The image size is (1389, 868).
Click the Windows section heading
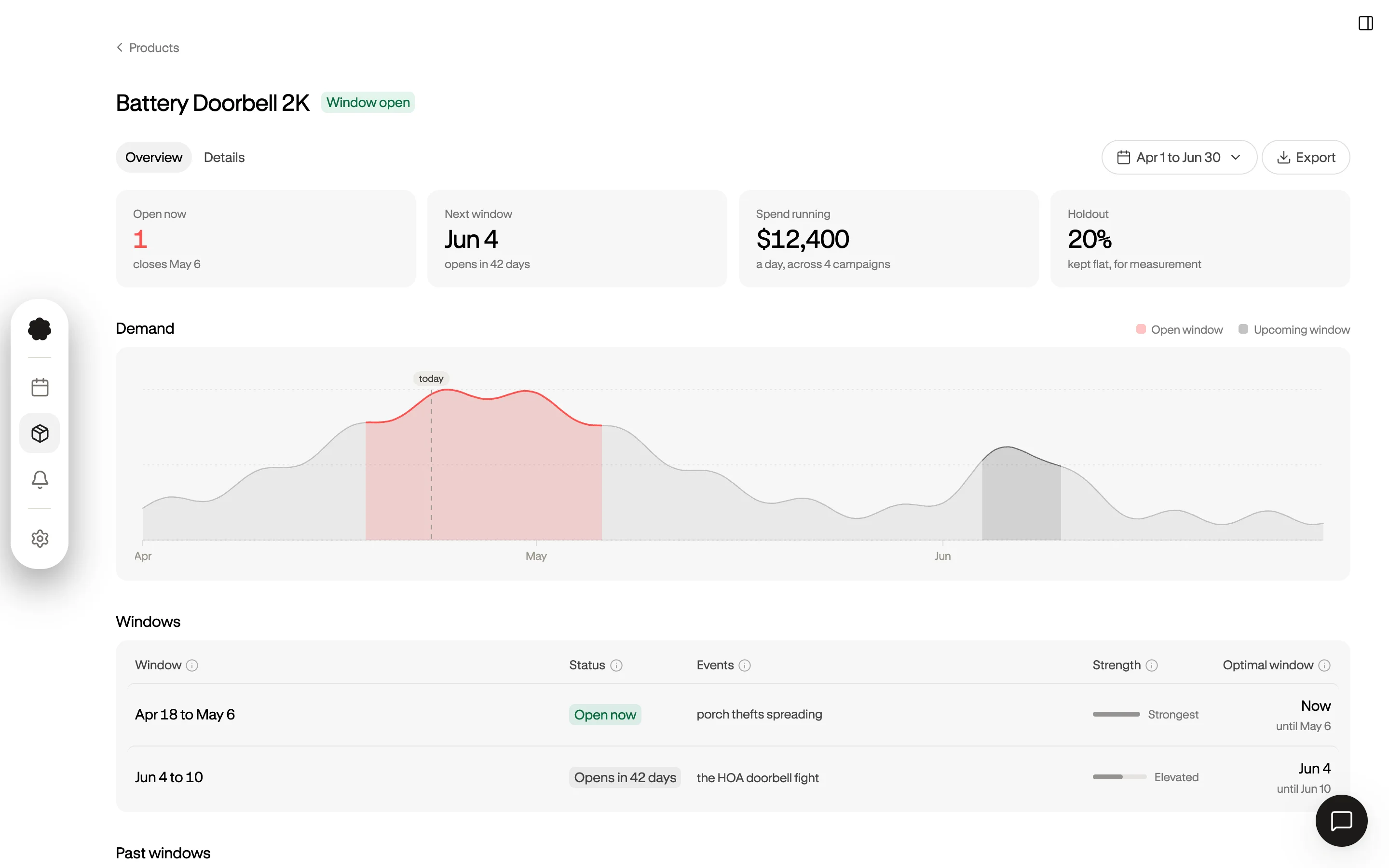pos(148,621)
